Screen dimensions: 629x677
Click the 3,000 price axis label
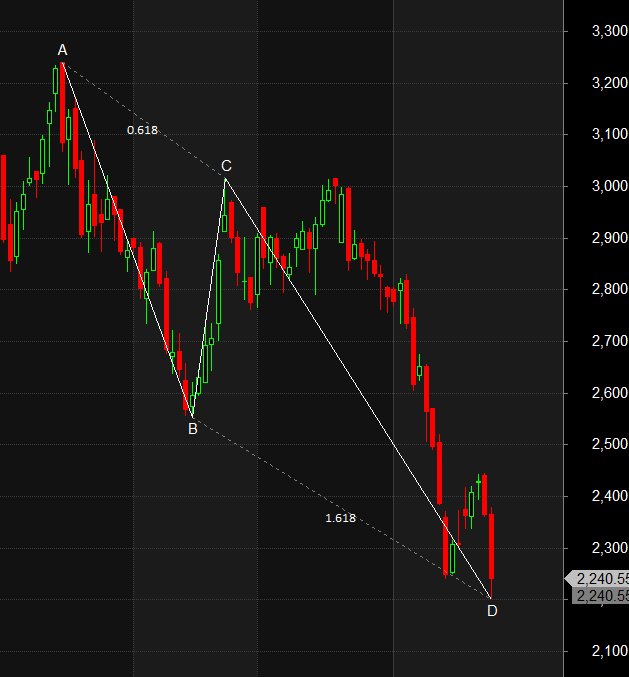(610, 187)
